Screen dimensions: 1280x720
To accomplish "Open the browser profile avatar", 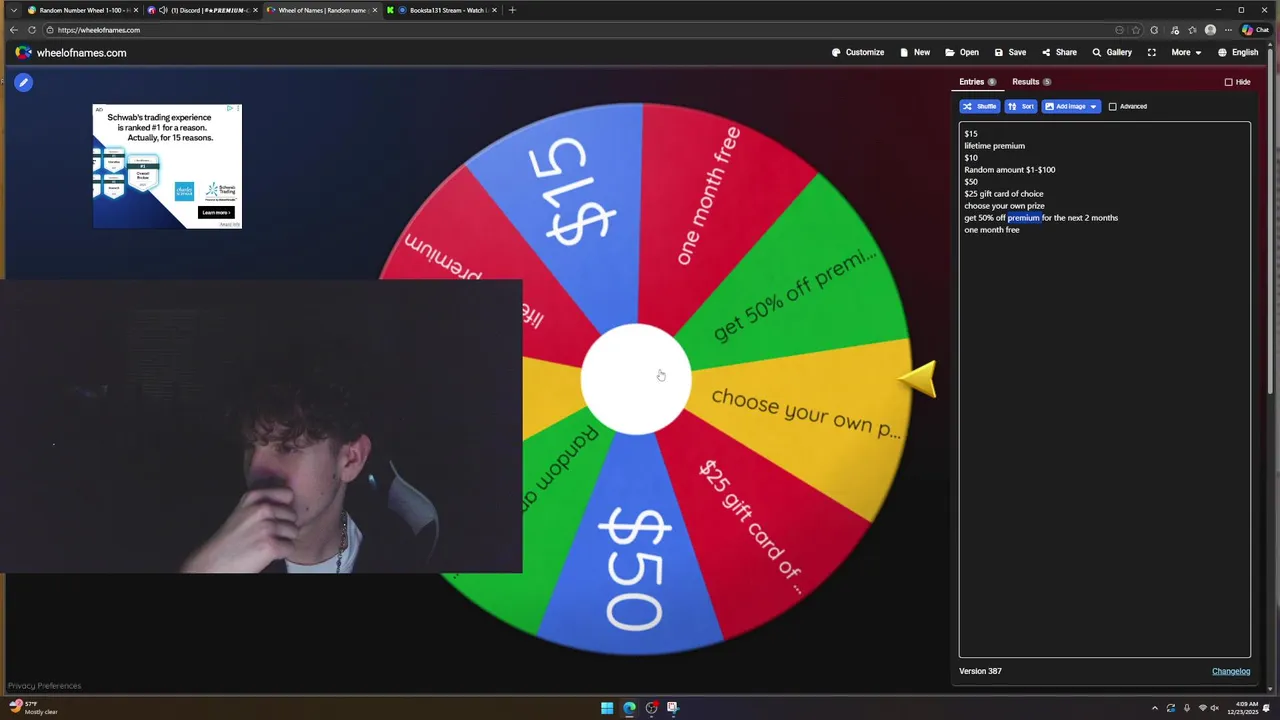I will click(x=1210, y=30).
